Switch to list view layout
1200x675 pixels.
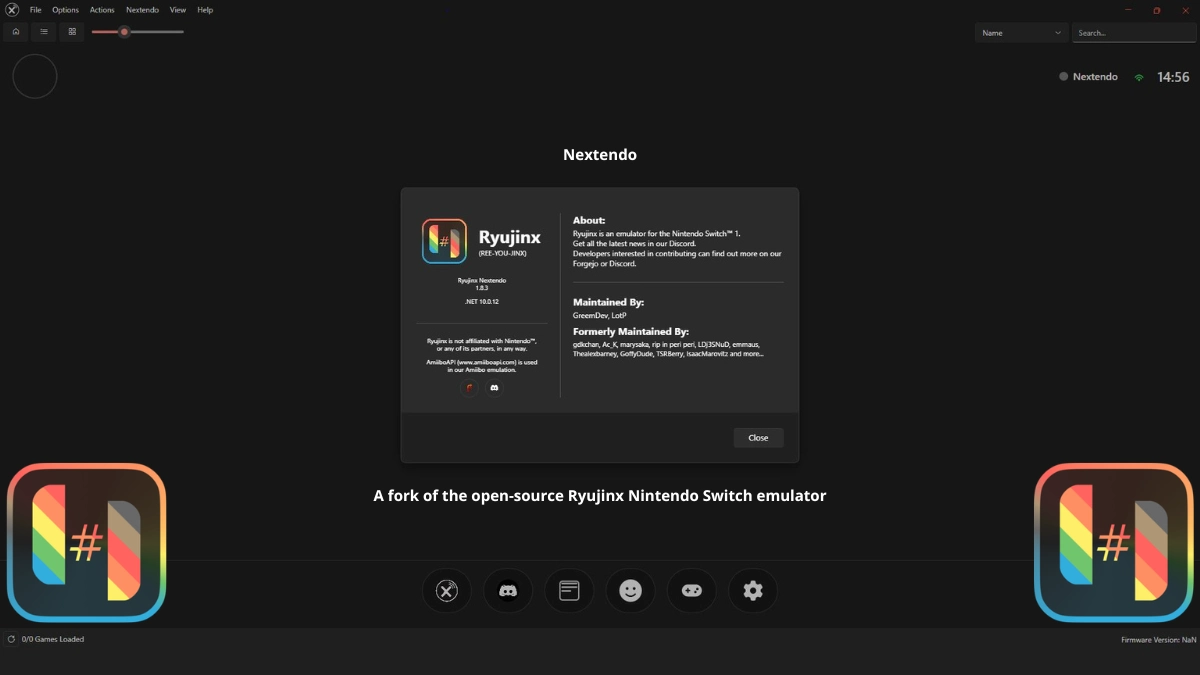pyautogui.click(x=44, y=32)
